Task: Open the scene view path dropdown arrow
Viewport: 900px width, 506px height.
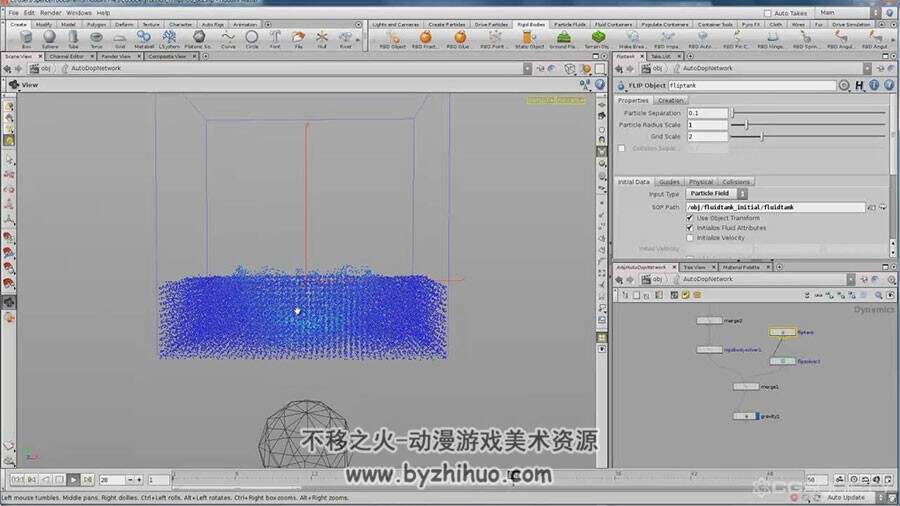Action: click(x=527, y=68)
